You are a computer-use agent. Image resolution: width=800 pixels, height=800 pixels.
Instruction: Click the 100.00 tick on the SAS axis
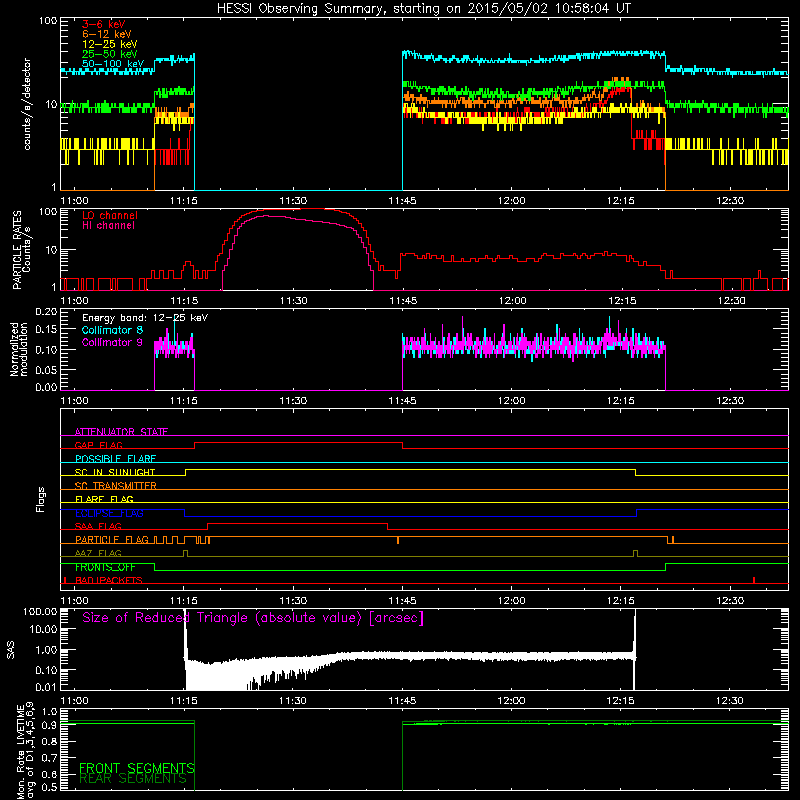pyautogui.click(x=40, y=611)
